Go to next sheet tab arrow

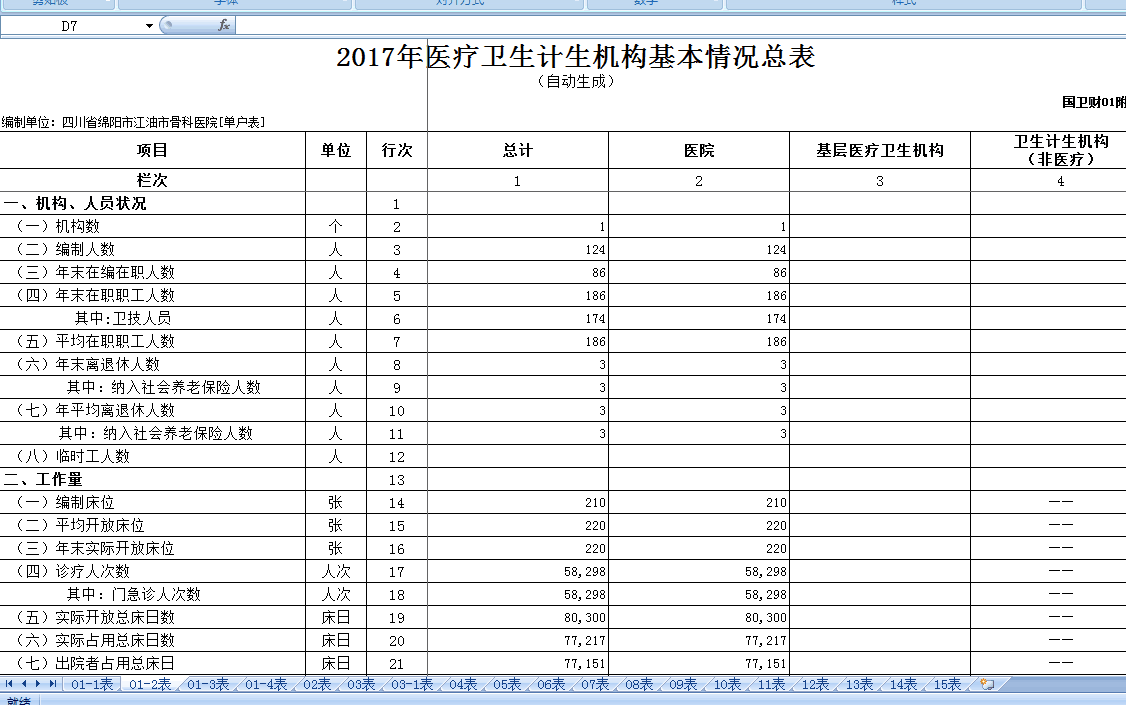tap(38, 684)
